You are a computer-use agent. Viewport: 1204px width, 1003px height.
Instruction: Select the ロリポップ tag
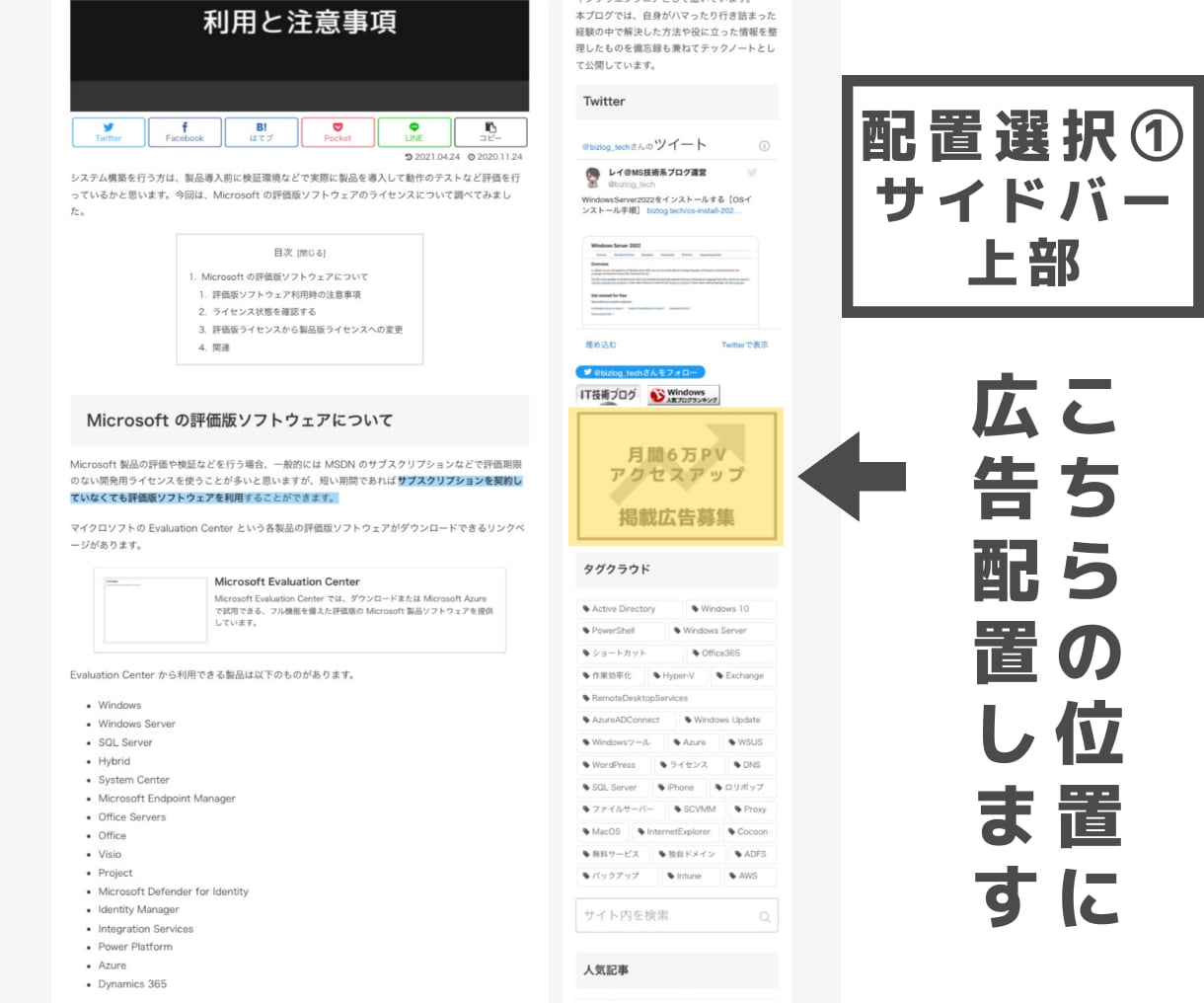(x=745, y=788)
